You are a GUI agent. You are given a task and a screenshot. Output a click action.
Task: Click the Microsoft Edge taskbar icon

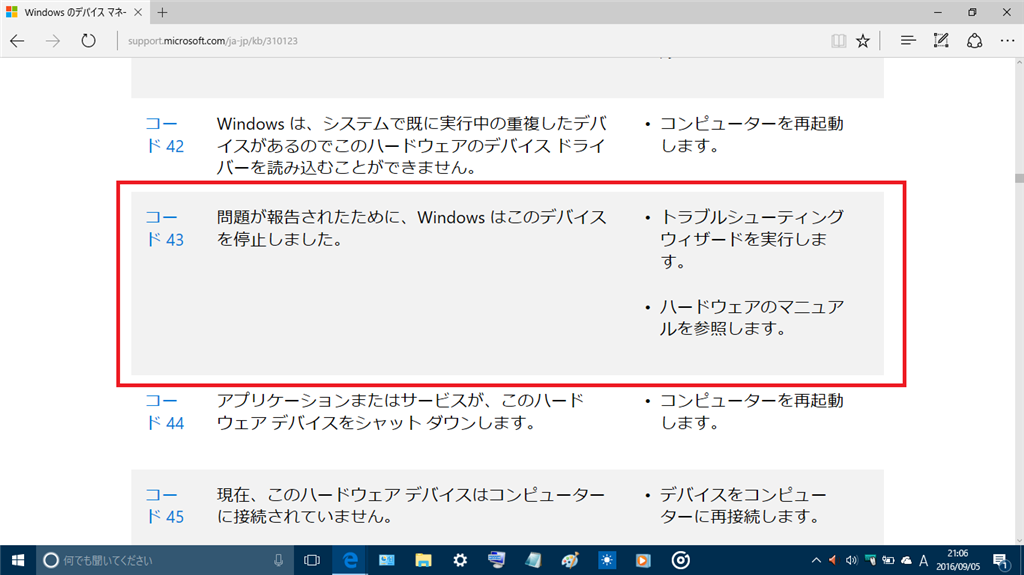[x=350, y=560]
